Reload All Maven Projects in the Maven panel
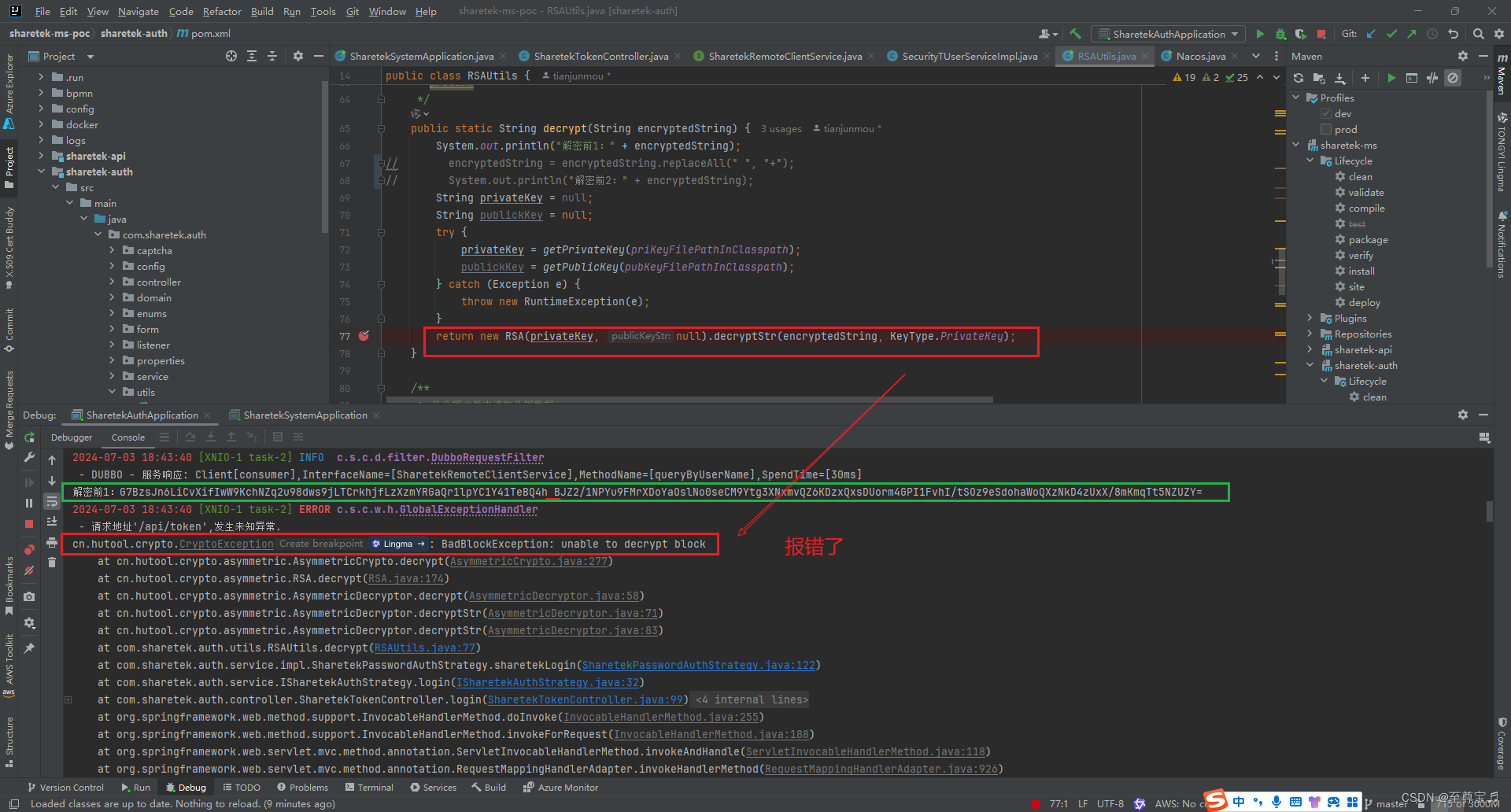The image size is (1511, 812). click(x=1298, y=78)
